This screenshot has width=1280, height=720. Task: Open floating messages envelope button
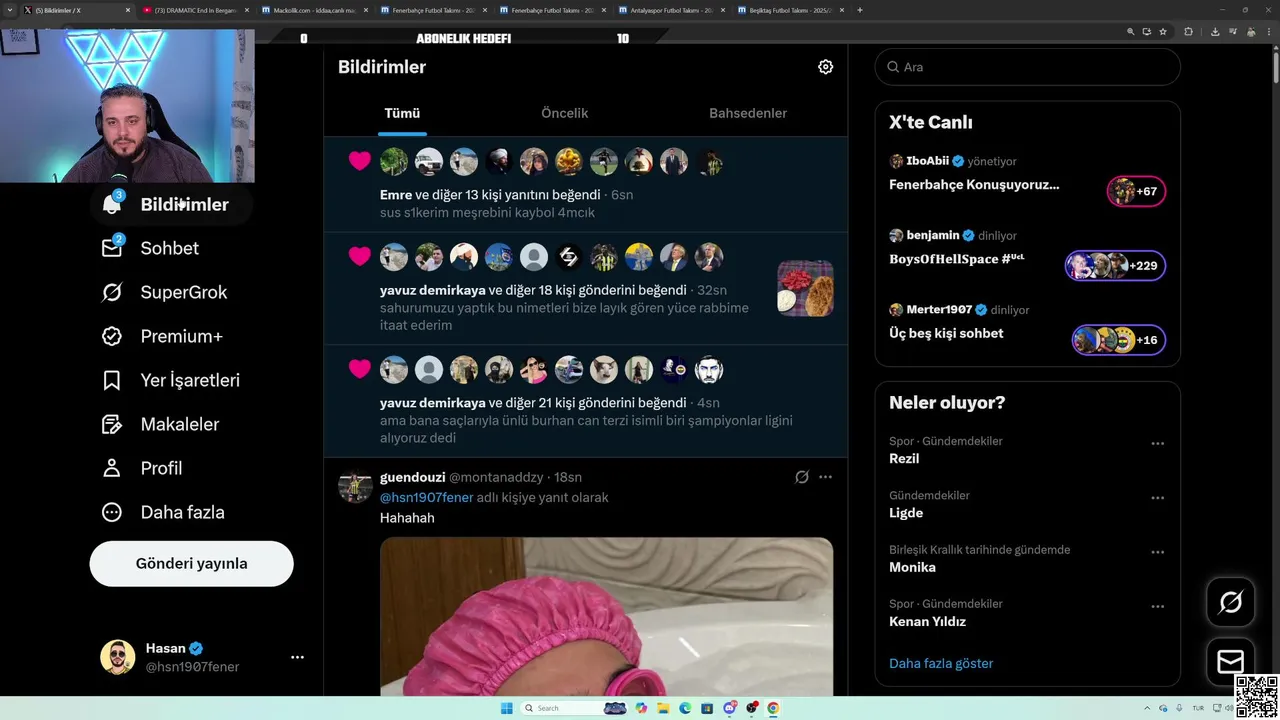pyautogui.click(x=1231, y=661)
